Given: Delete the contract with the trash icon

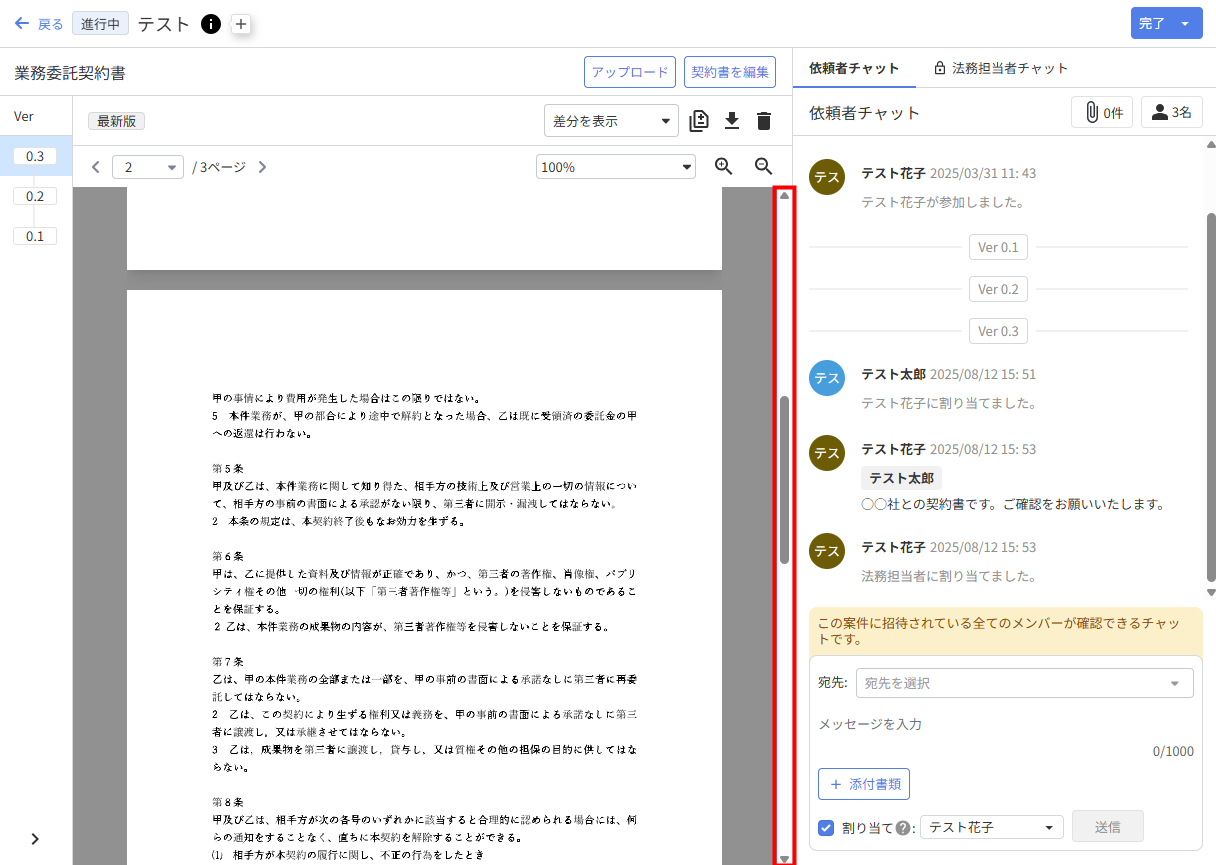Looking at the screenshot, I should (764, 121).
